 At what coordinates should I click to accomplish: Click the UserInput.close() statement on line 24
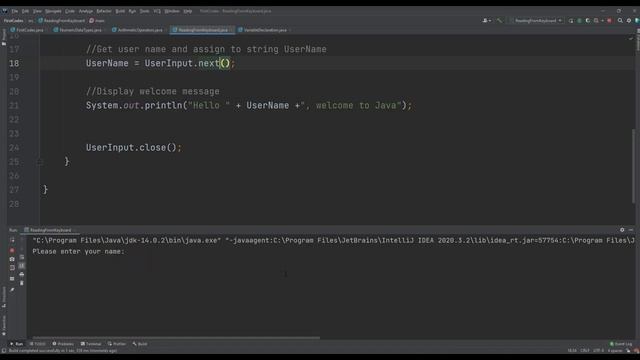click(x=133, y=148)
